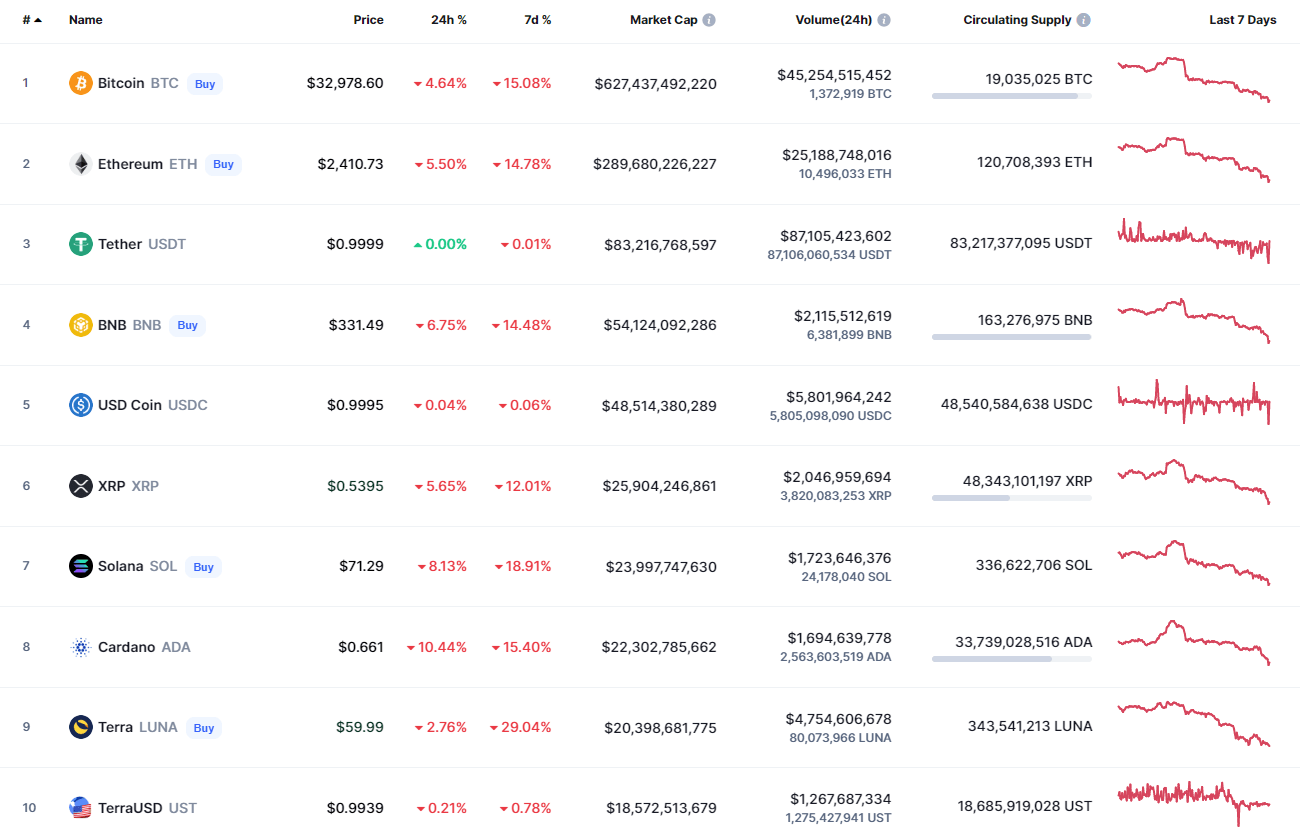Open the Circulating Supply info tooltip

pyautogui.click(x=1086, y=19)
